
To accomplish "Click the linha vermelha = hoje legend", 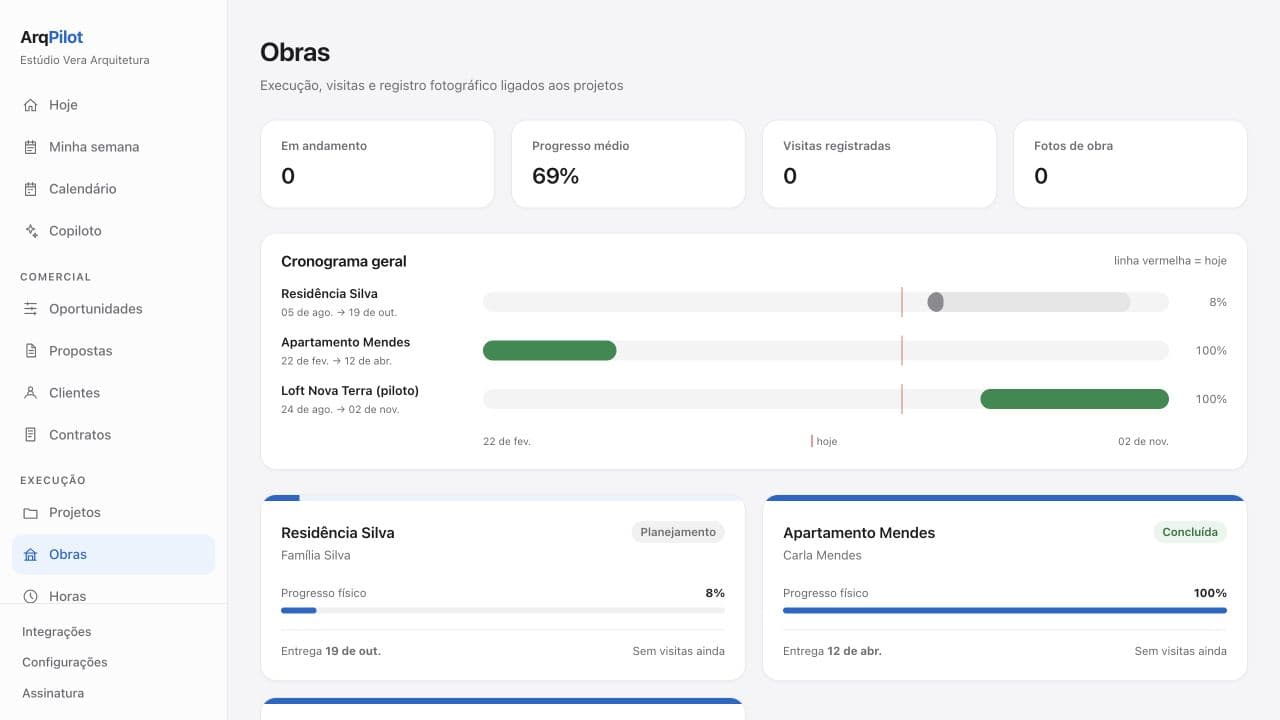I will point(1170,261).
